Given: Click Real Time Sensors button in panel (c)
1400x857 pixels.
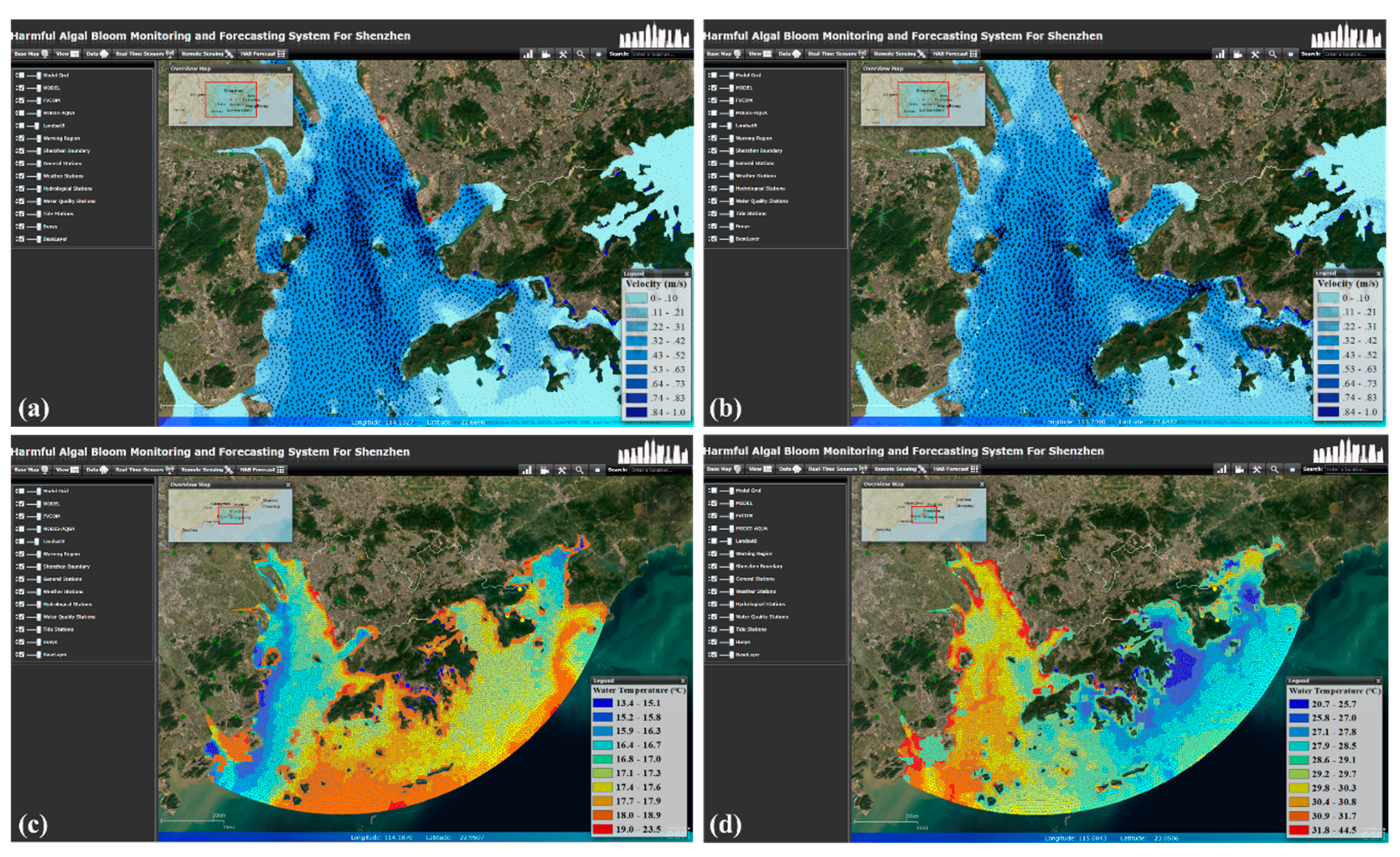Looking at the screenshot, I should coord(143,470).
